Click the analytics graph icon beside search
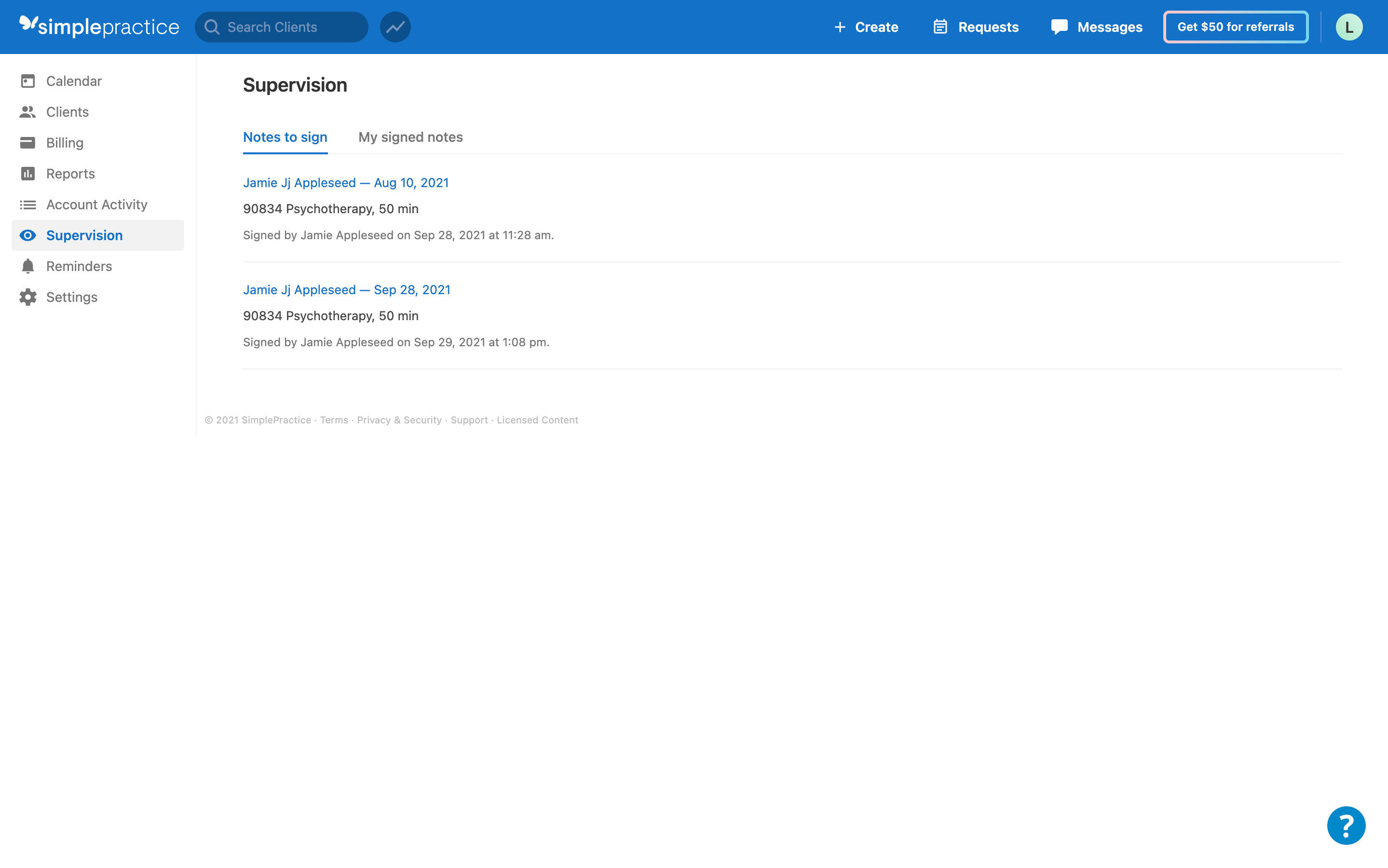Screen dimensions: 1388x868 395,27
